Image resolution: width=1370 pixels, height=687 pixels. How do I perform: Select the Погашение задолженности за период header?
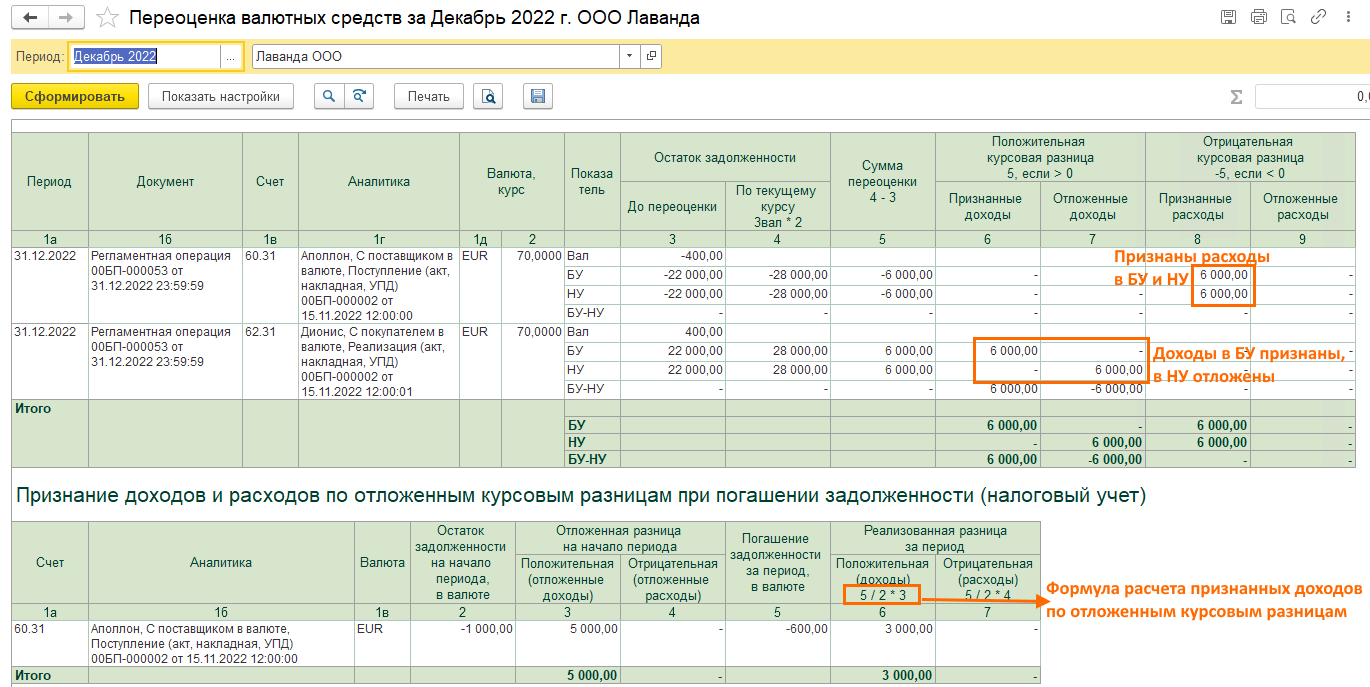click(x=778, y=562)
